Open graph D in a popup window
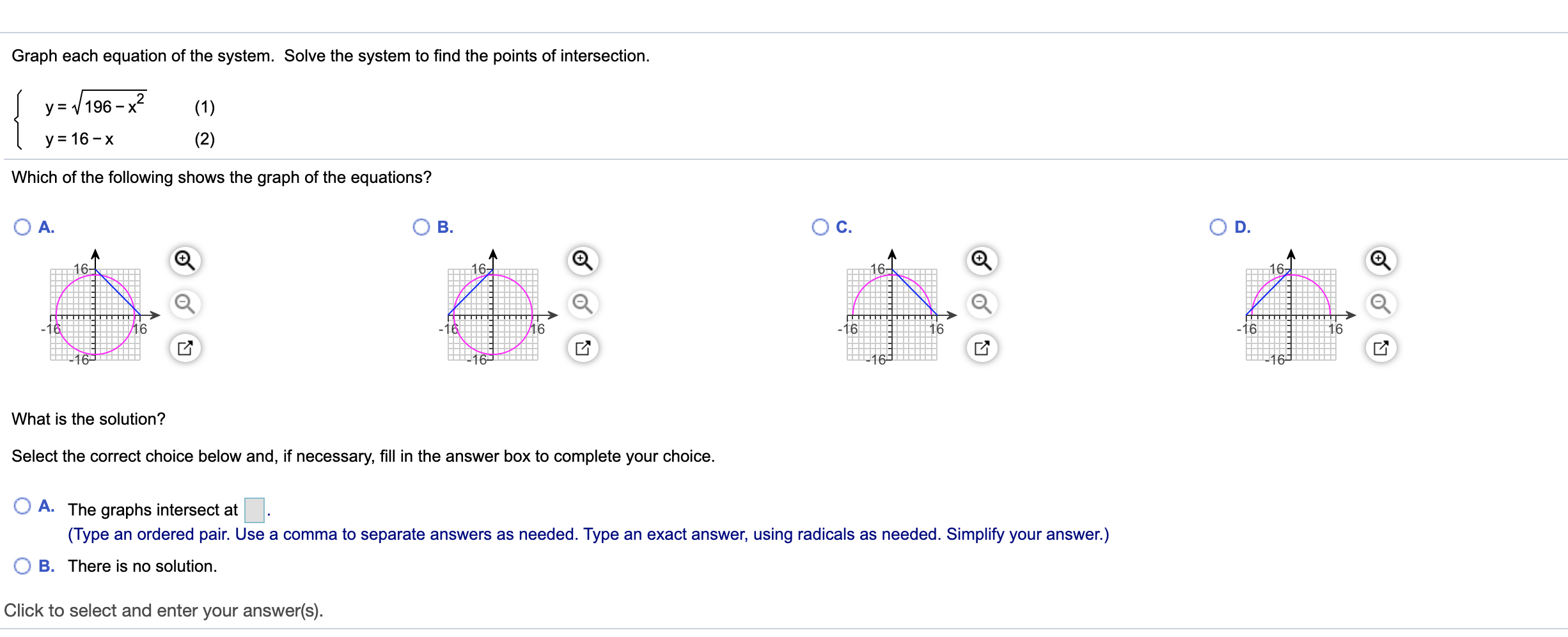The image size is (1568, 637). (1381, 348)
